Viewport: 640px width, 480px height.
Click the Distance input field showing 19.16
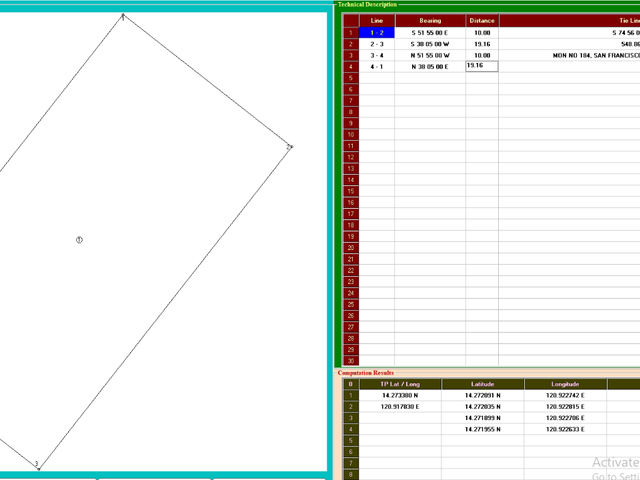482,66
